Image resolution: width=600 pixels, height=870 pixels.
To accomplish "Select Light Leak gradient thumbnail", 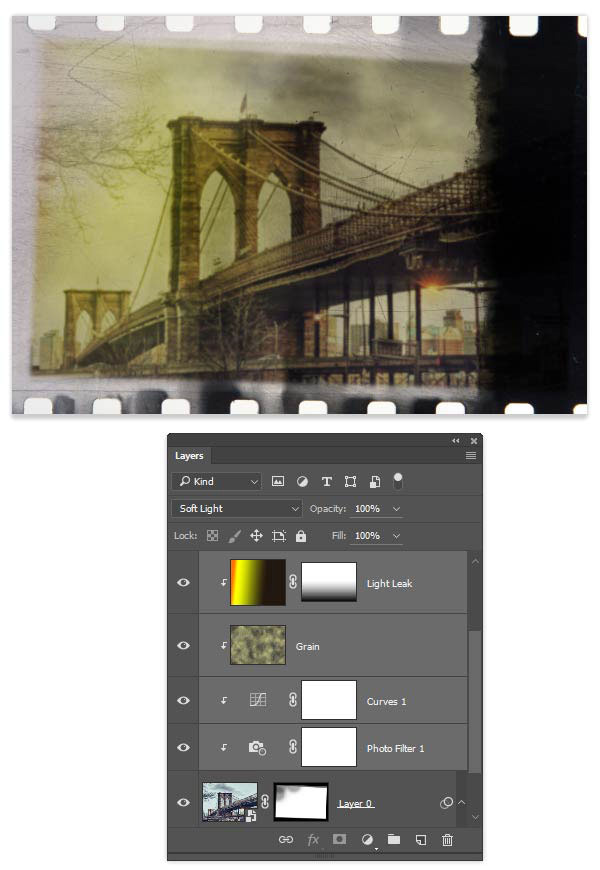I will click(x=258, y=582).
